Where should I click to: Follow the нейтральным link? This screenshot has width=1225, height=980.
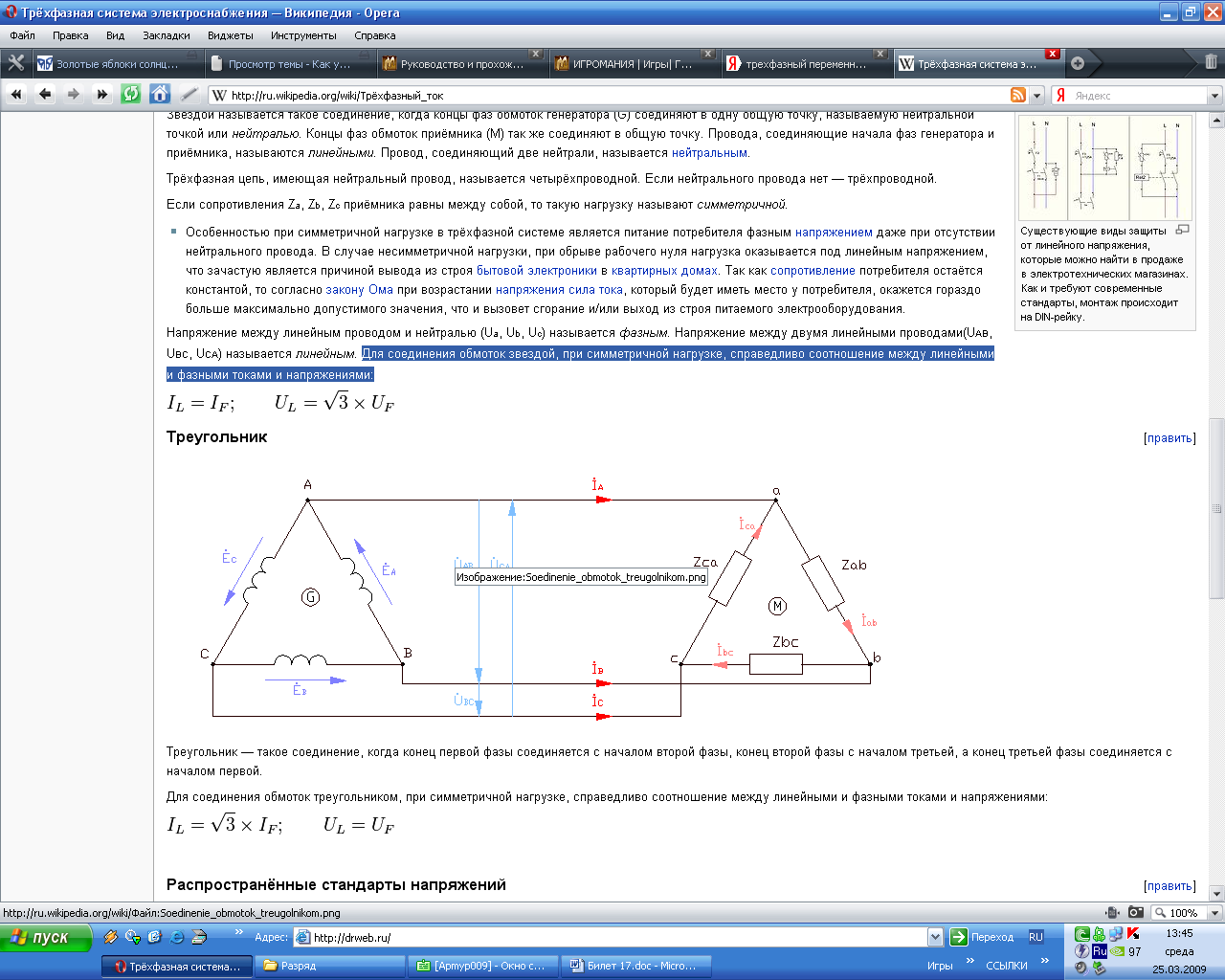pos(709,152)
